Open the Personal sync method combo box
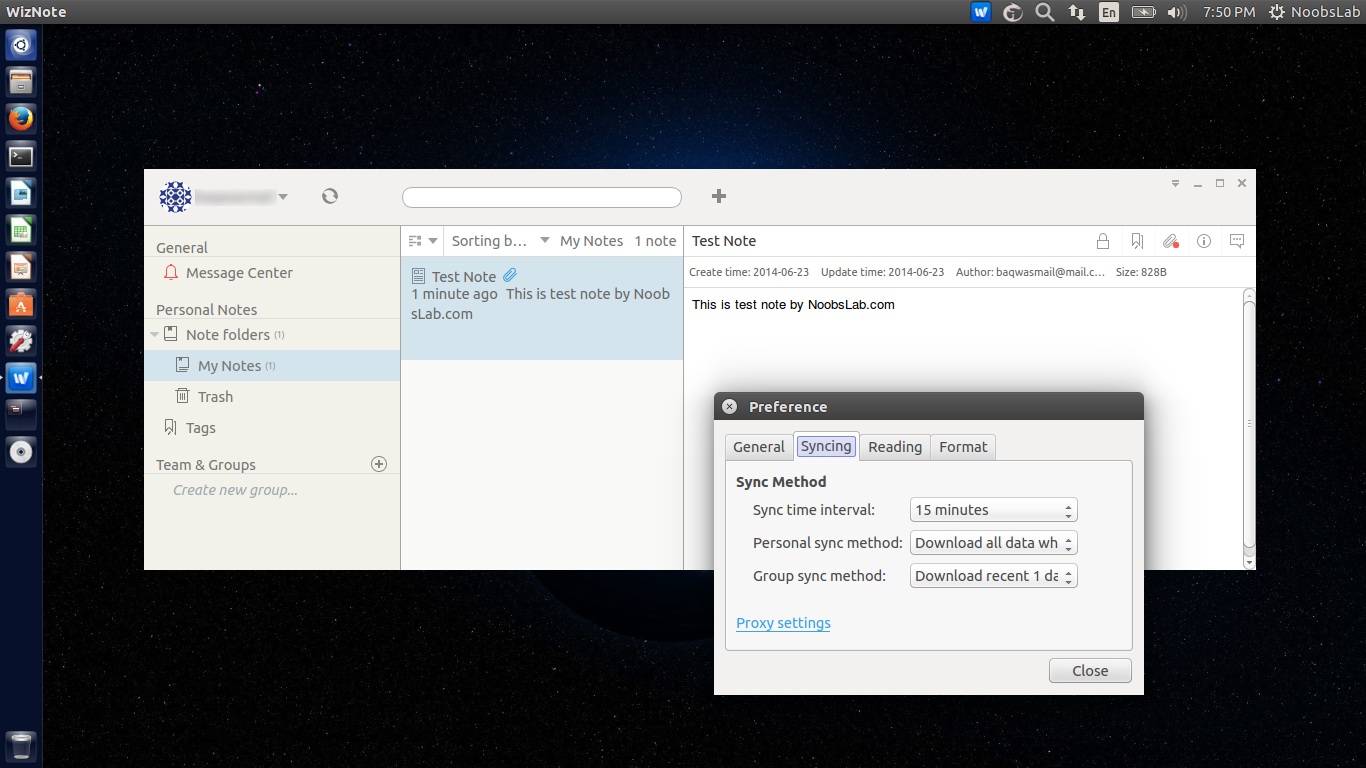 pos(994,543)
